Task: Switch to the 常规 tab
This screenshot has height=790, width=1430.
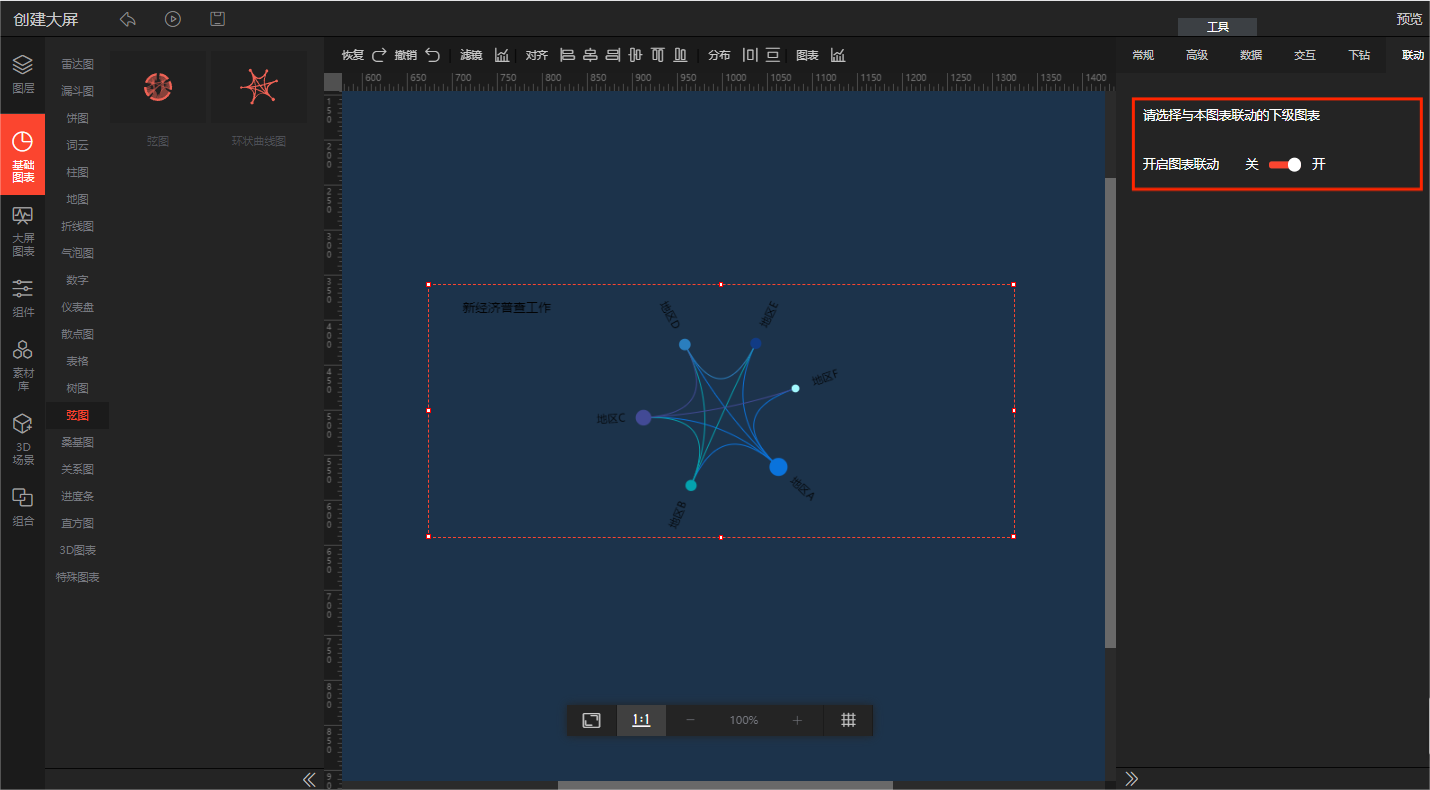Action: 1143,55
